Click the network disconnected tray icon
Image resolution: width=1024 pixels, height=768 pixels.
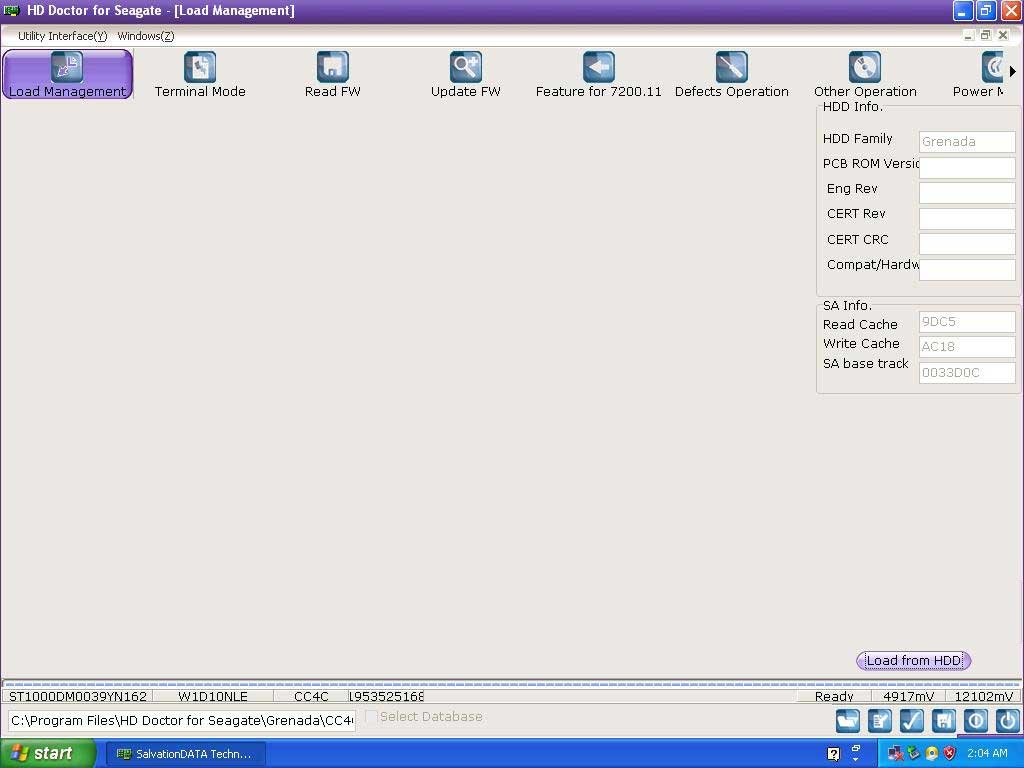(895, 754)
